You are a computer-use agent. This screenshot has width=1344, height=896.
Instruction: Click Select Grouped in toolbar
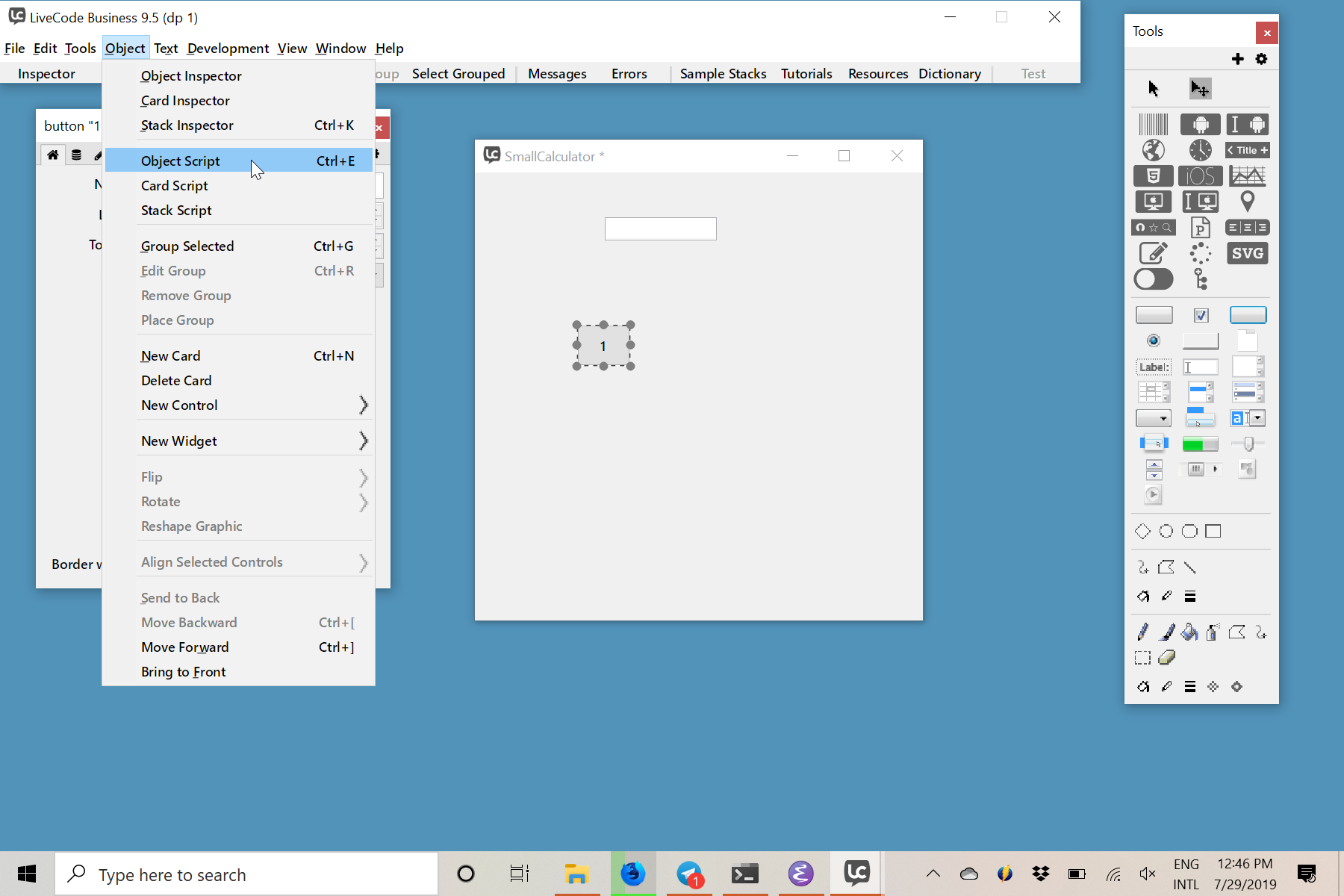coord(458,73)
